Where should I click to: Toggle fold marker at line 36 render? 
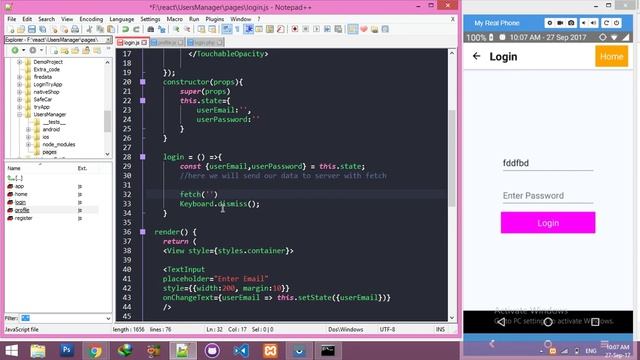tap(142, 232)
